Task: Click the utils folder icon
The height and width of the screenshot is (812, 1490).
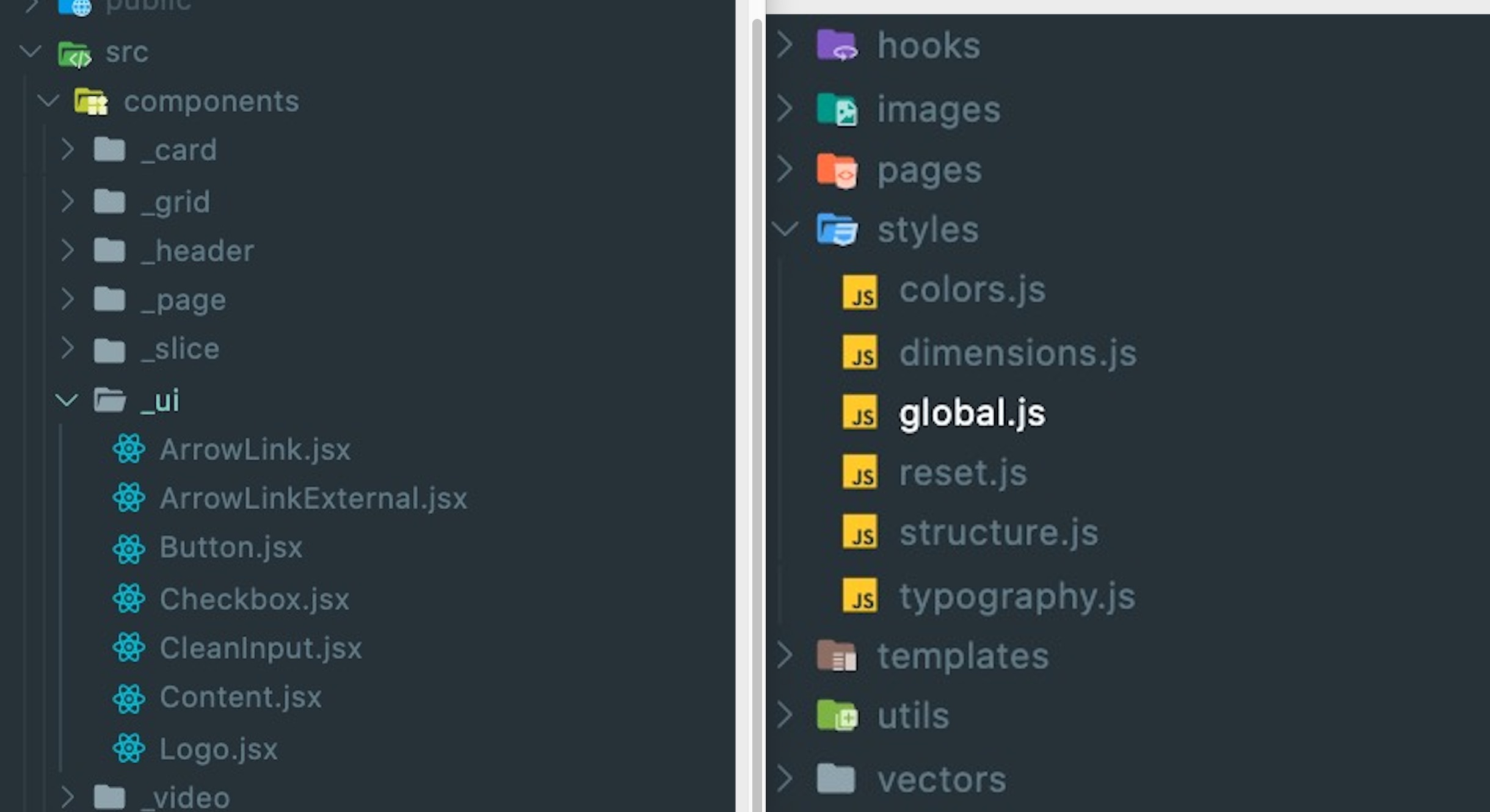Action: click(837, 716)
